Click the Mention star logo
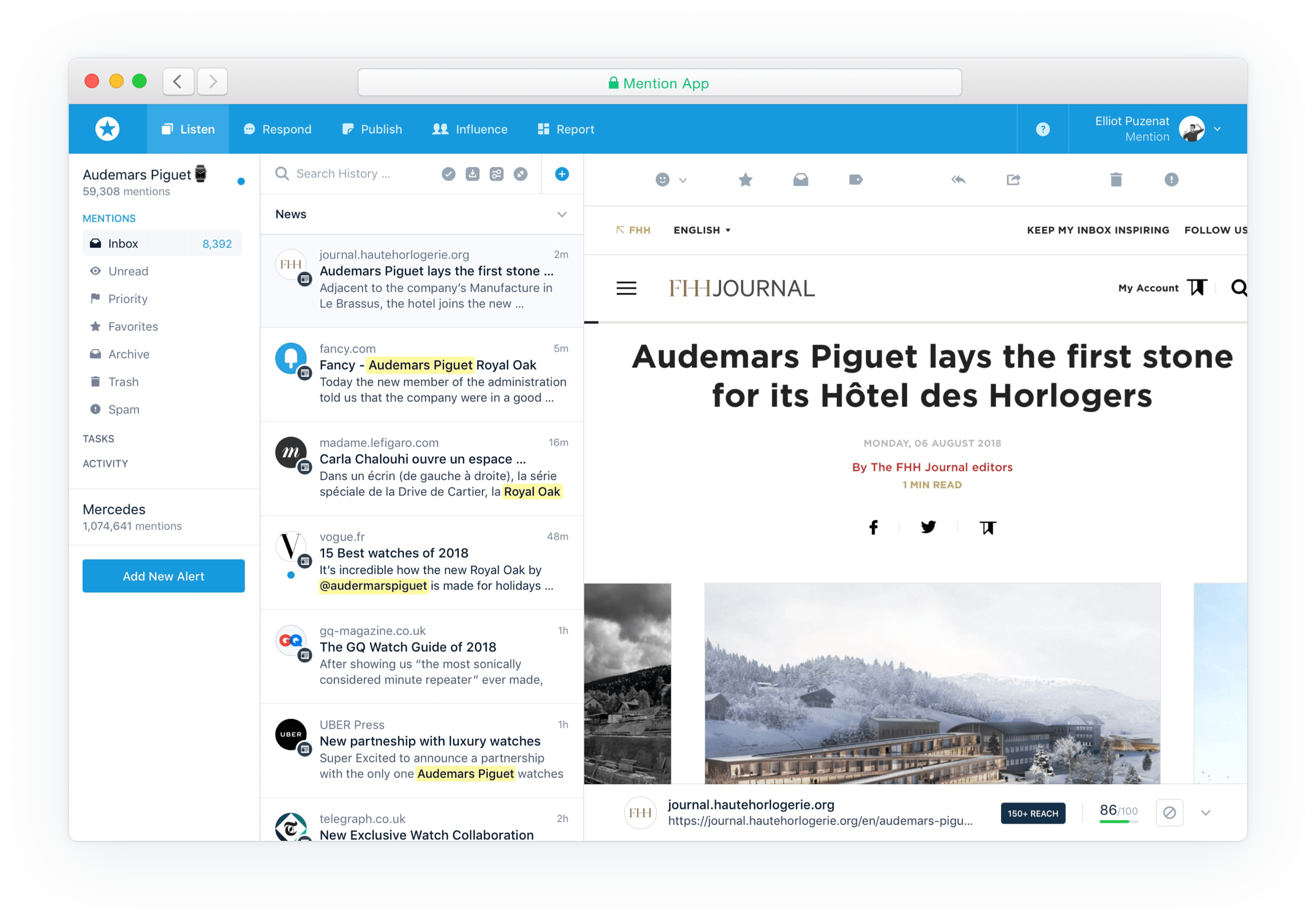 [x=107, y=128]
